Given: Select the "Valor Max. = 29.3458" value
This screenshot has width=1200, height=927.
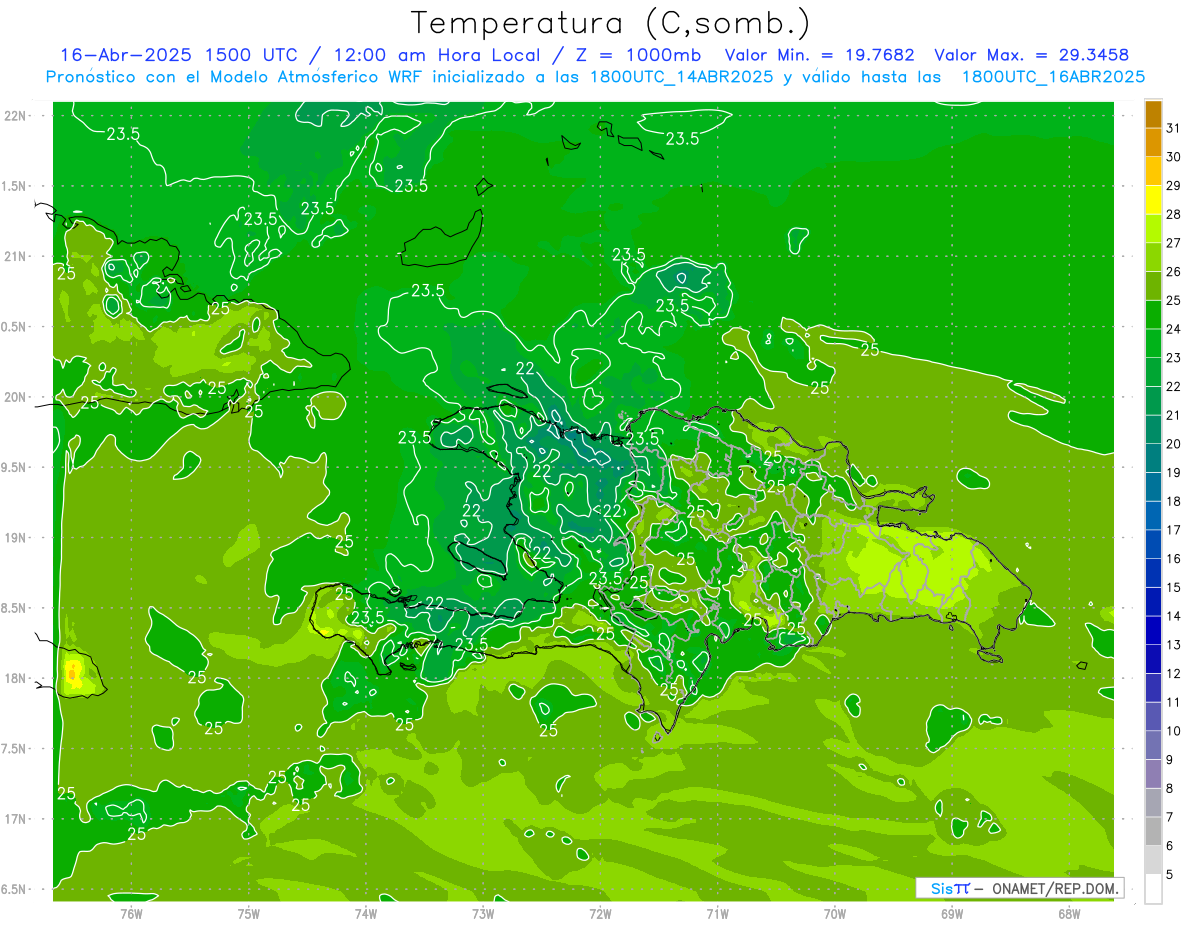Looking at the screenshot, I should [x=1031, y=55].
